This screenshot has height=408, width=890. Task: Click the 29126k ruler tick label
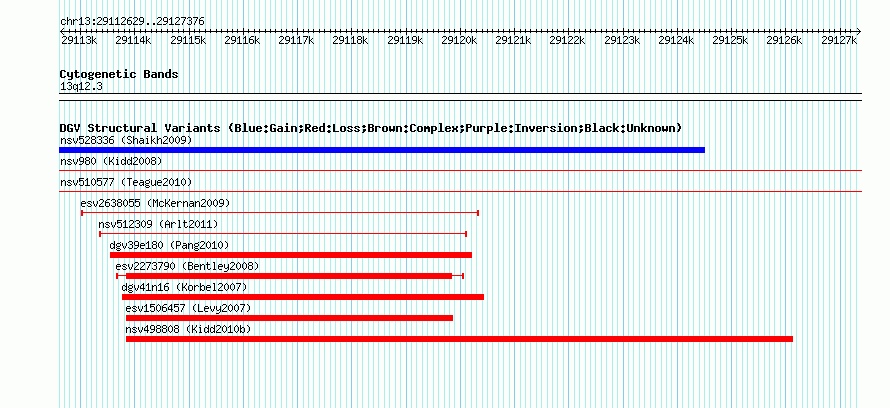[x=784, y=40]
